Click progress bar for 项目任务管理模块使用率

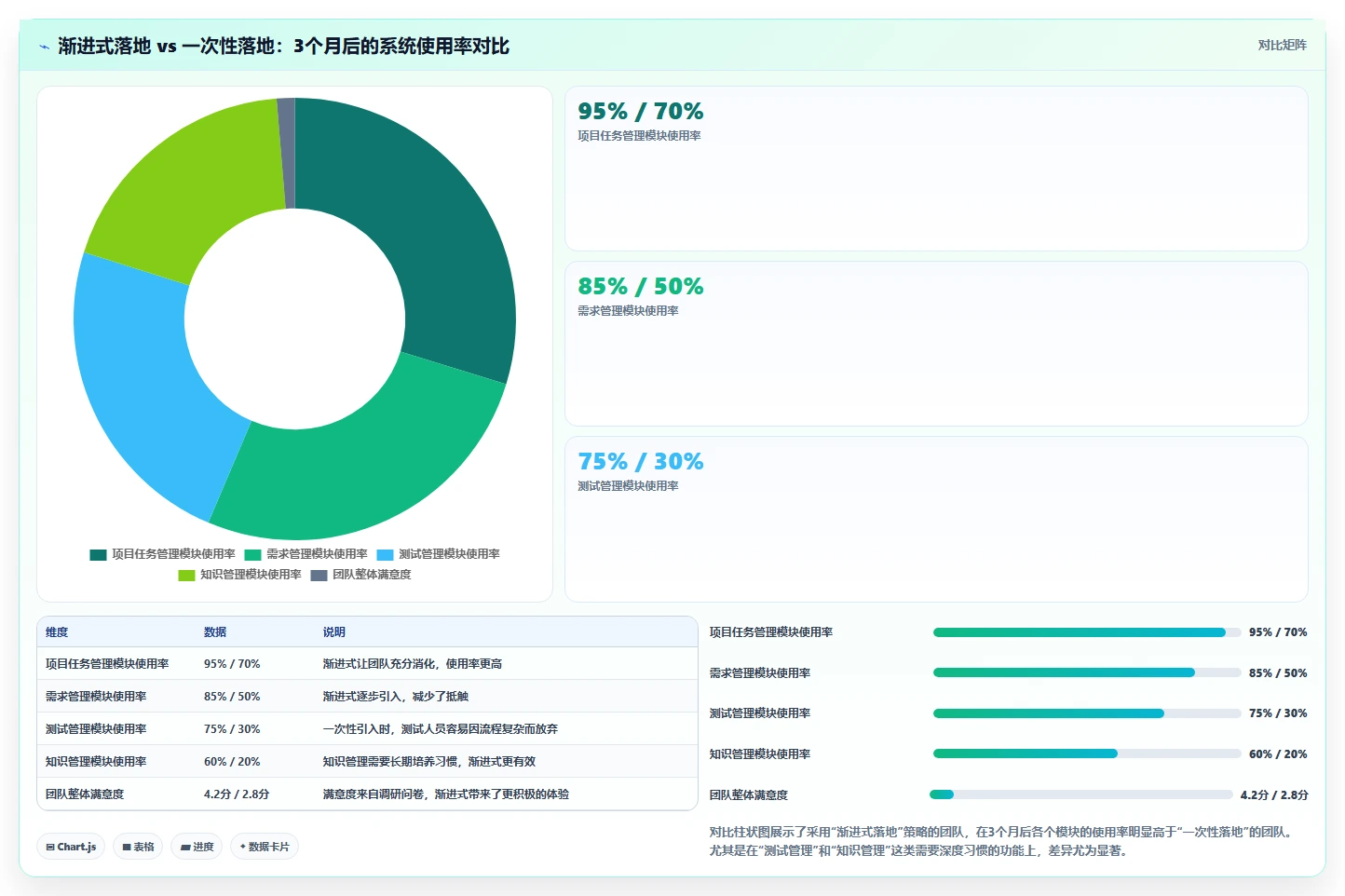[1087, 632]
